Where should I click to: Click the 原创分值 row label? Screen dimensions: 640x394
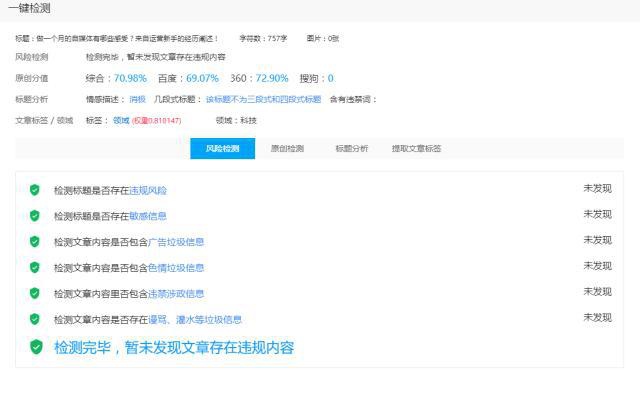[x=32, y=78]
